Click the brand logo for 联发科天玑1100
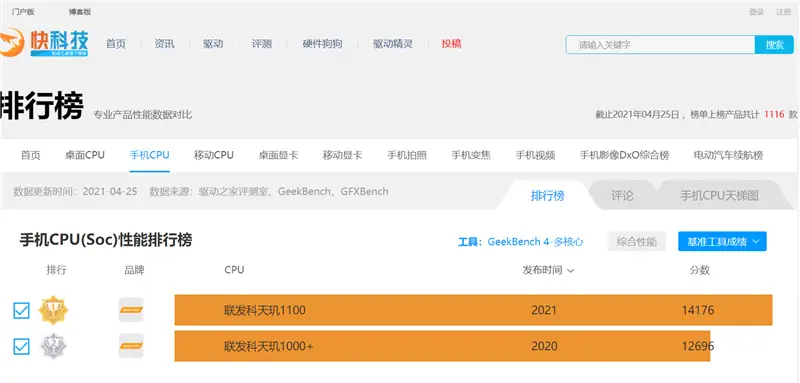This screenshot has height=383, width=800. 131,310
